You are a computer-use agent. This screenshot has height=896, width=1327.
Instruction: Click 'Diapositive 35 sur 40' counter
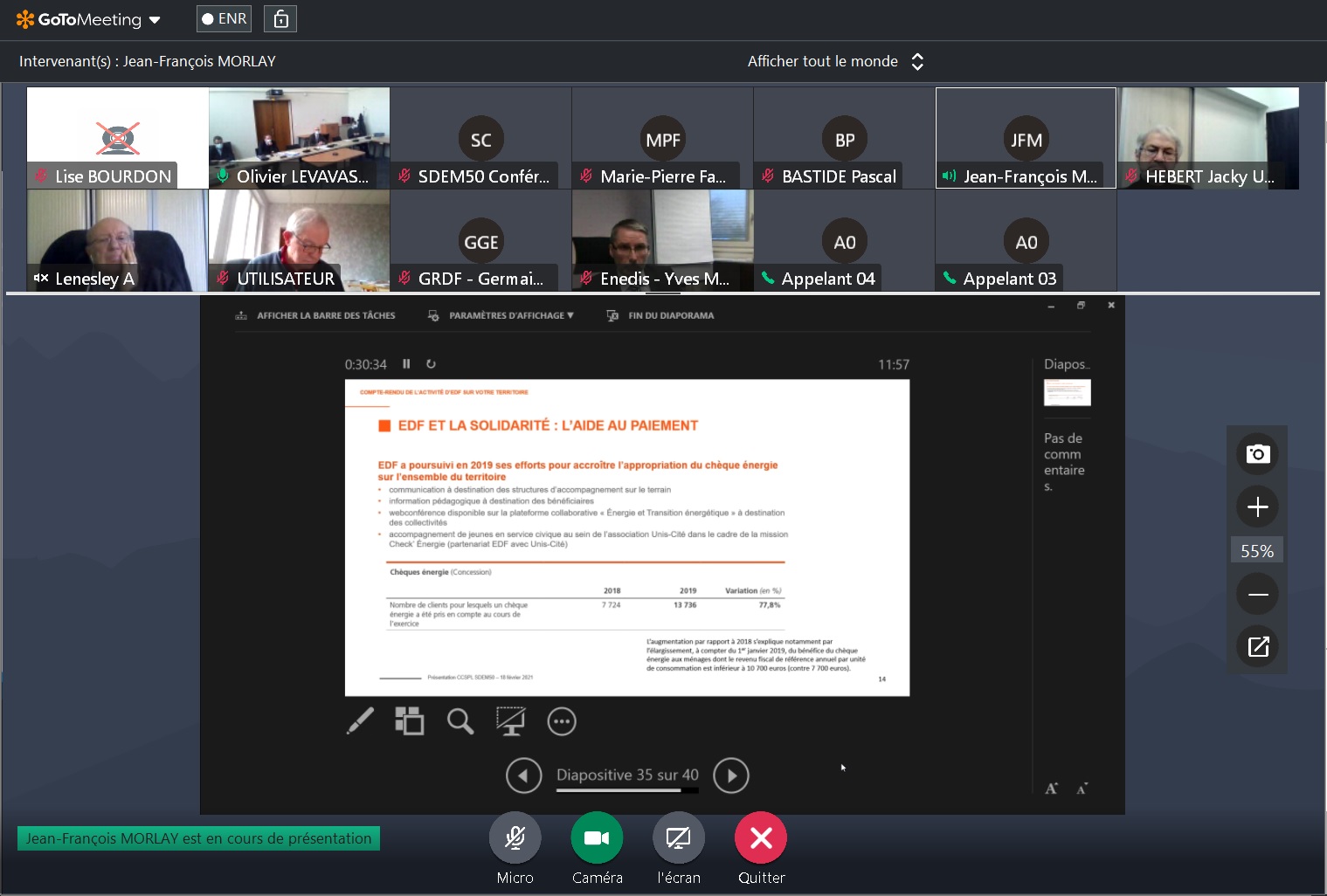pyautogui.click(x=627, y=775)
